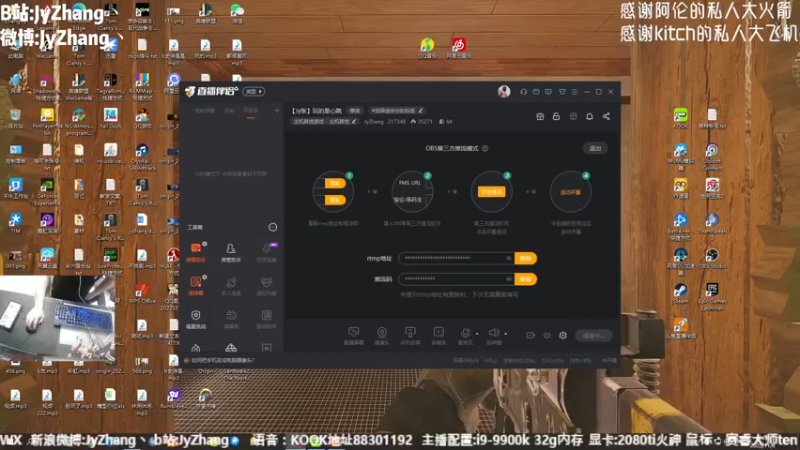This screenshot has width=800, height=450.
Task: Open Epic Games Launcher desktop shortcut
Action: tap(712, 296)
